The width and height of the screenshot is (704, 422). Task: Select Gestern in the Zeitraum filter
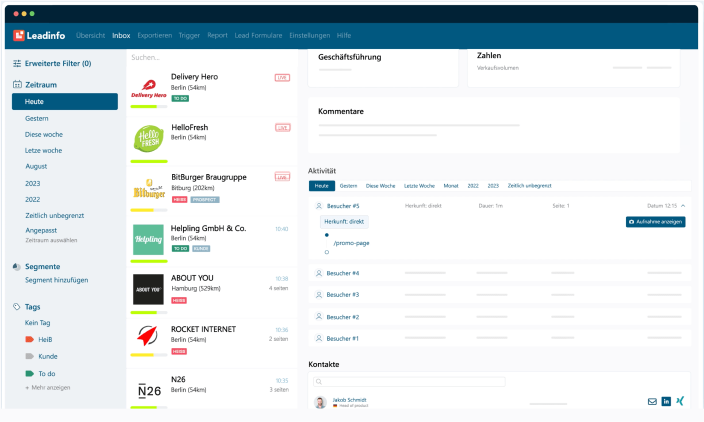tap(37, 118)
